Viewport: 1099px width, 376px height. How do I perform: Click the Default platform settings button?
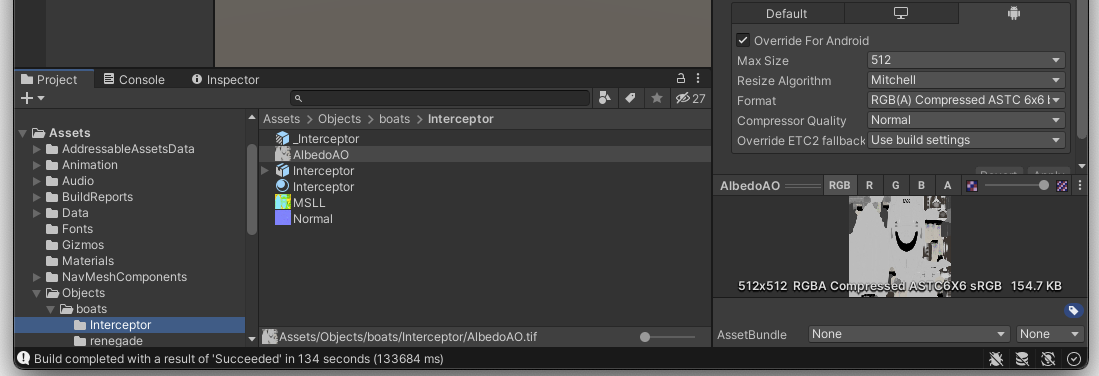[x=787, y=13]
